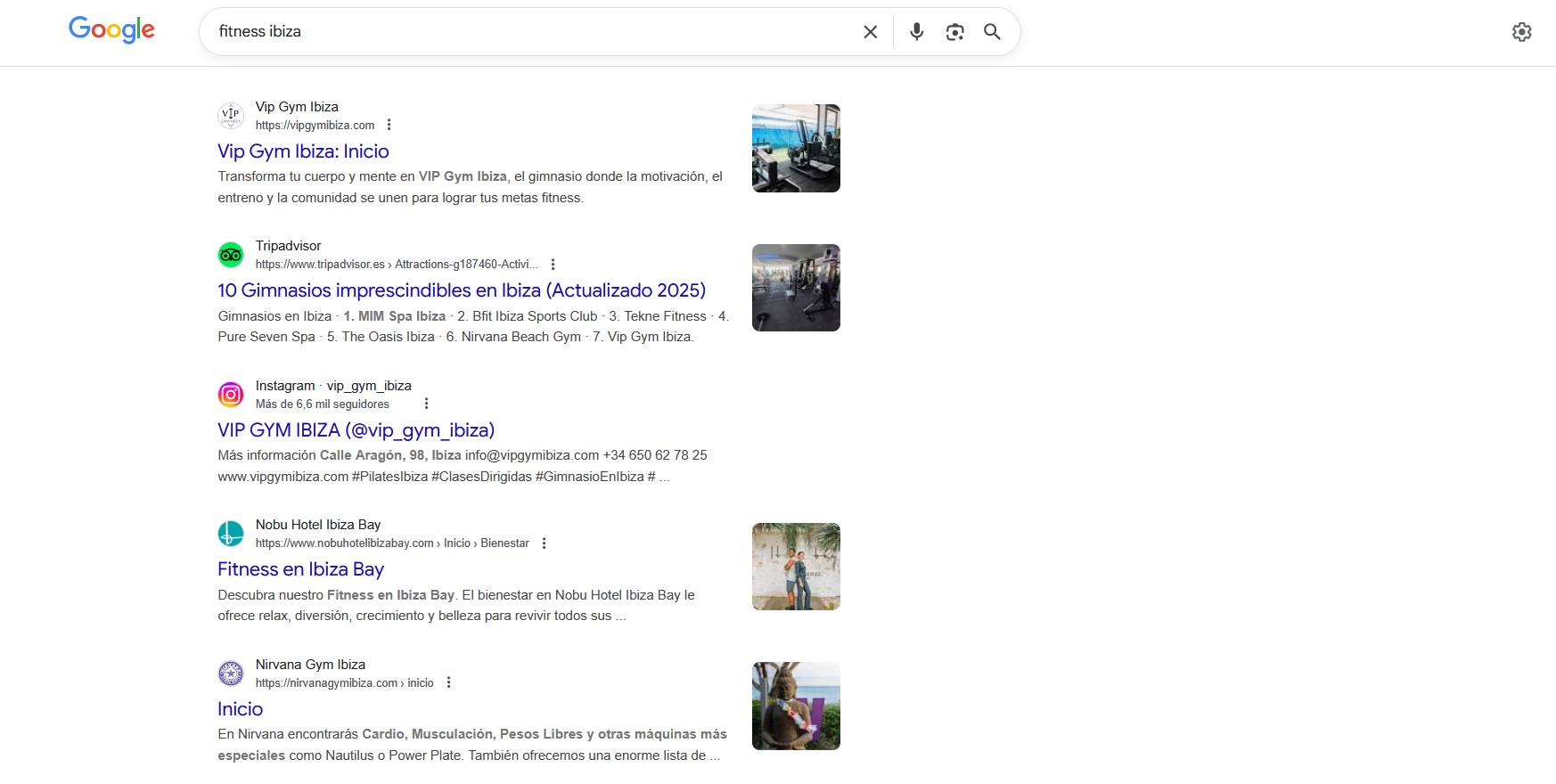
Task: Click the Nirvana Gym Buddha statue thumbnail
Action: click(x=796, y=706)
